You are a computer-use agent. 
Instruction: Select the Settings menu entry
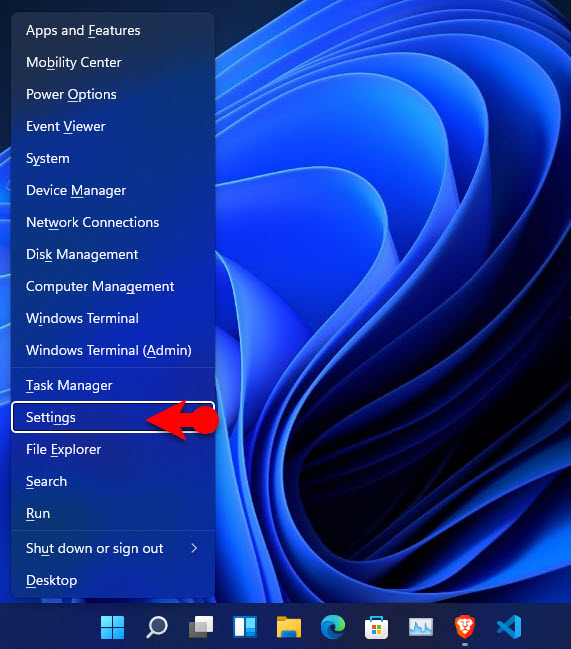(113, 417)
